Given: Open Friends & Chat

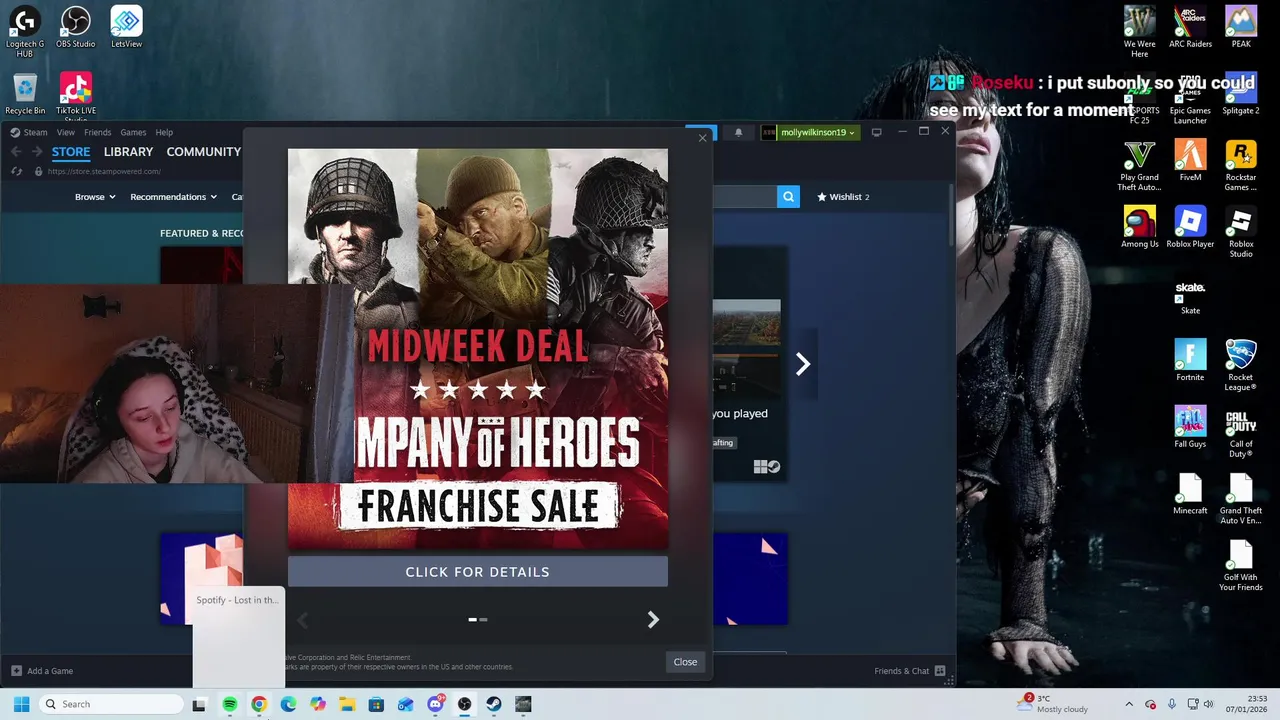Looking at the screenshot, I should point(910,671).
